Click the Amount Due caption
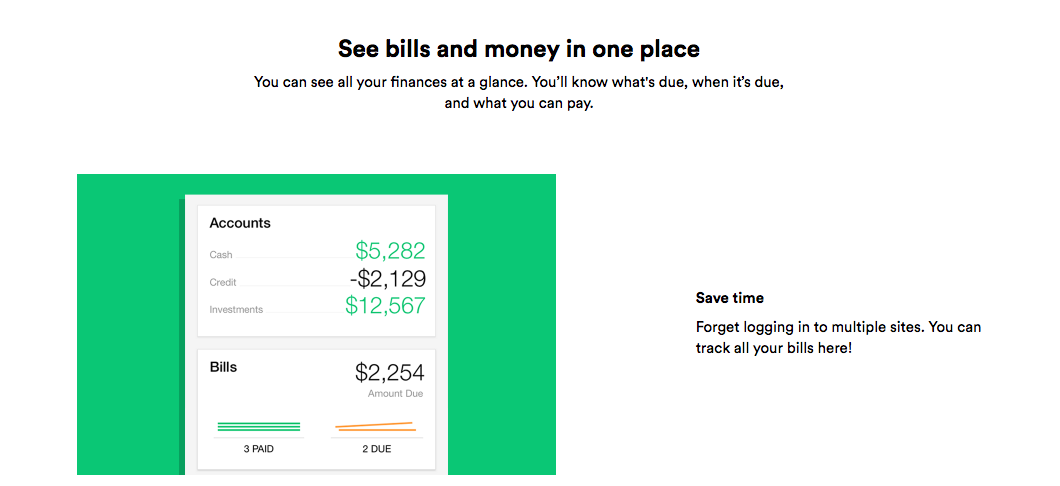The width and height of the screenshot is (1060, 486). tap(395, 393)
